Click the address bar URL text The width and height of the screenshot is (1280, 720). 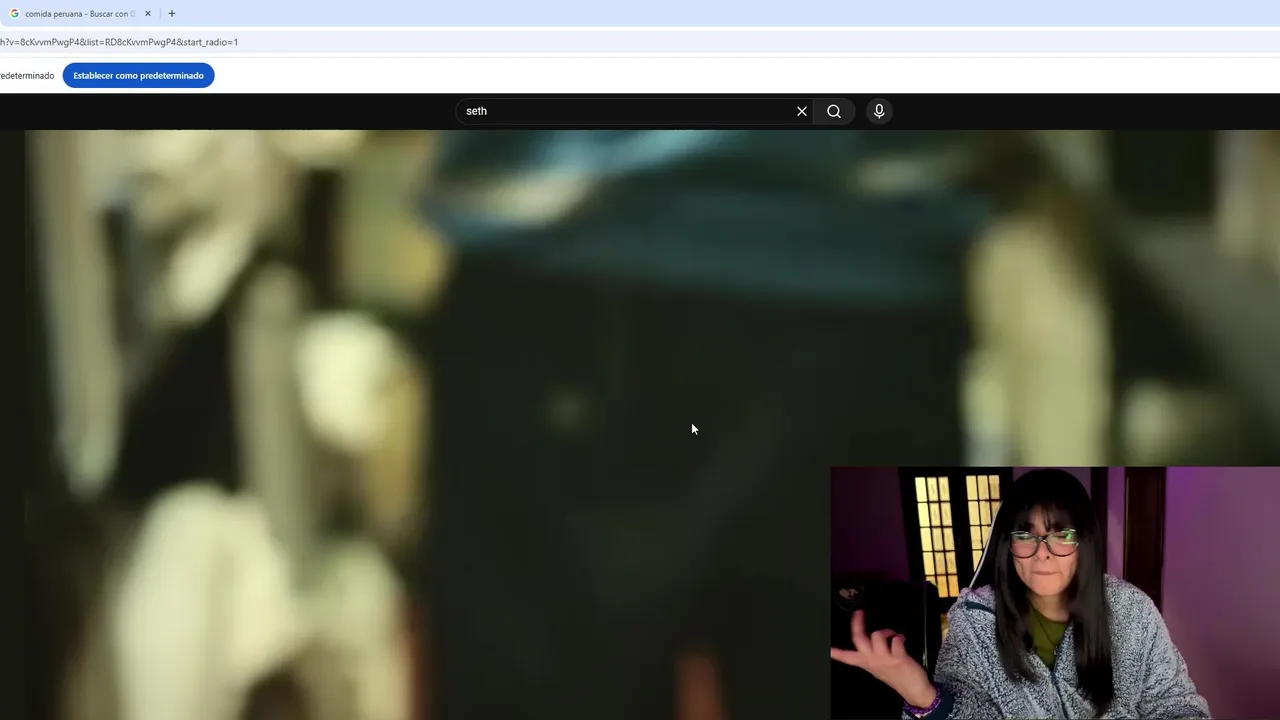(119, 42)
